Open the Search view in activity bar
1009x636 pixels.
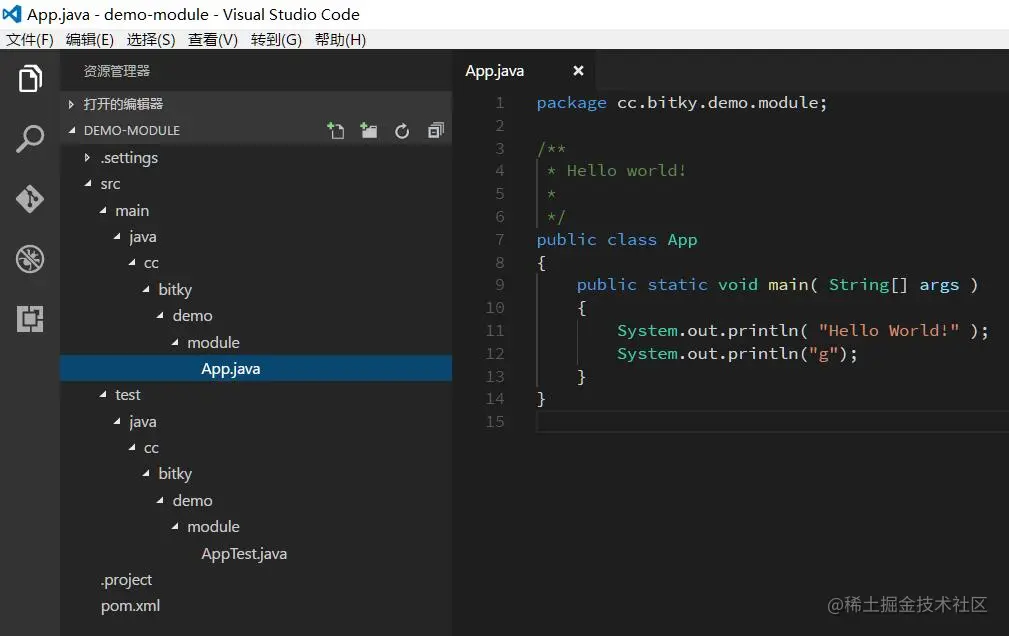(30, 139)
